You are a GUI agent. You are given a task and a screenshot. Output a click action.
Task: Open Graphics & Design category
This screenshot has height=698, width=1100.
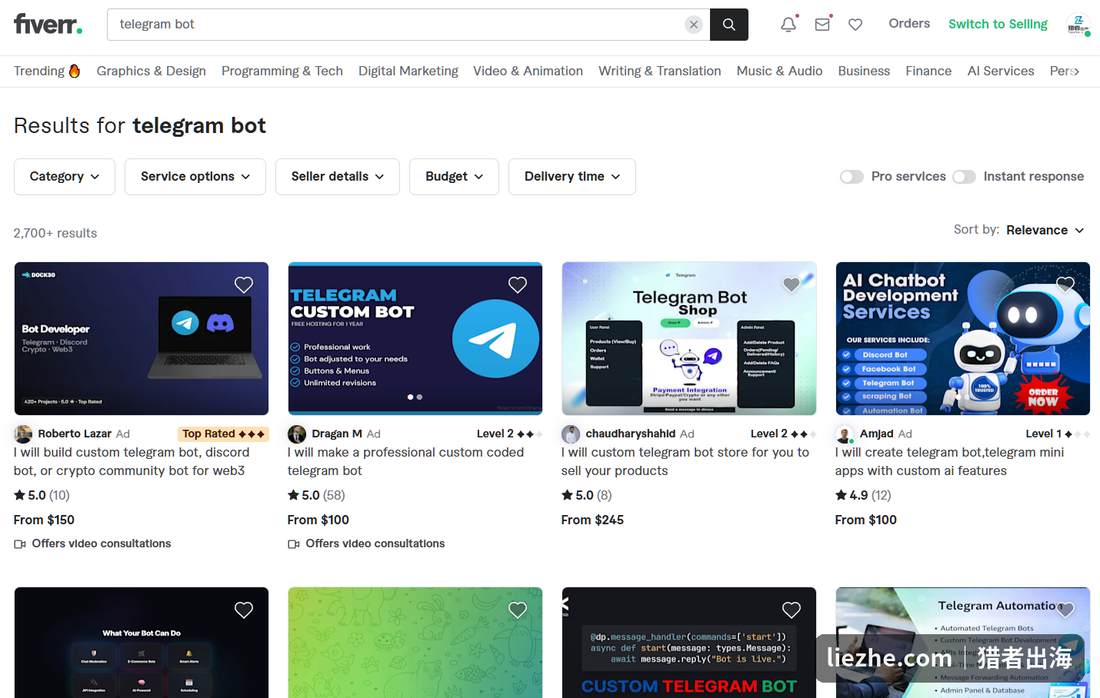pos(152,71)
